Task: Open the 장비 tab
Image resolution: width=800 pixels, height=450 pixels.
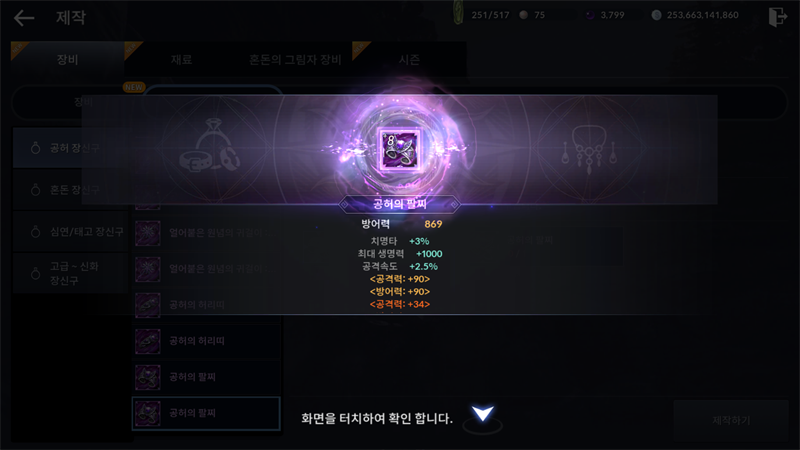Action: point(67,59)
